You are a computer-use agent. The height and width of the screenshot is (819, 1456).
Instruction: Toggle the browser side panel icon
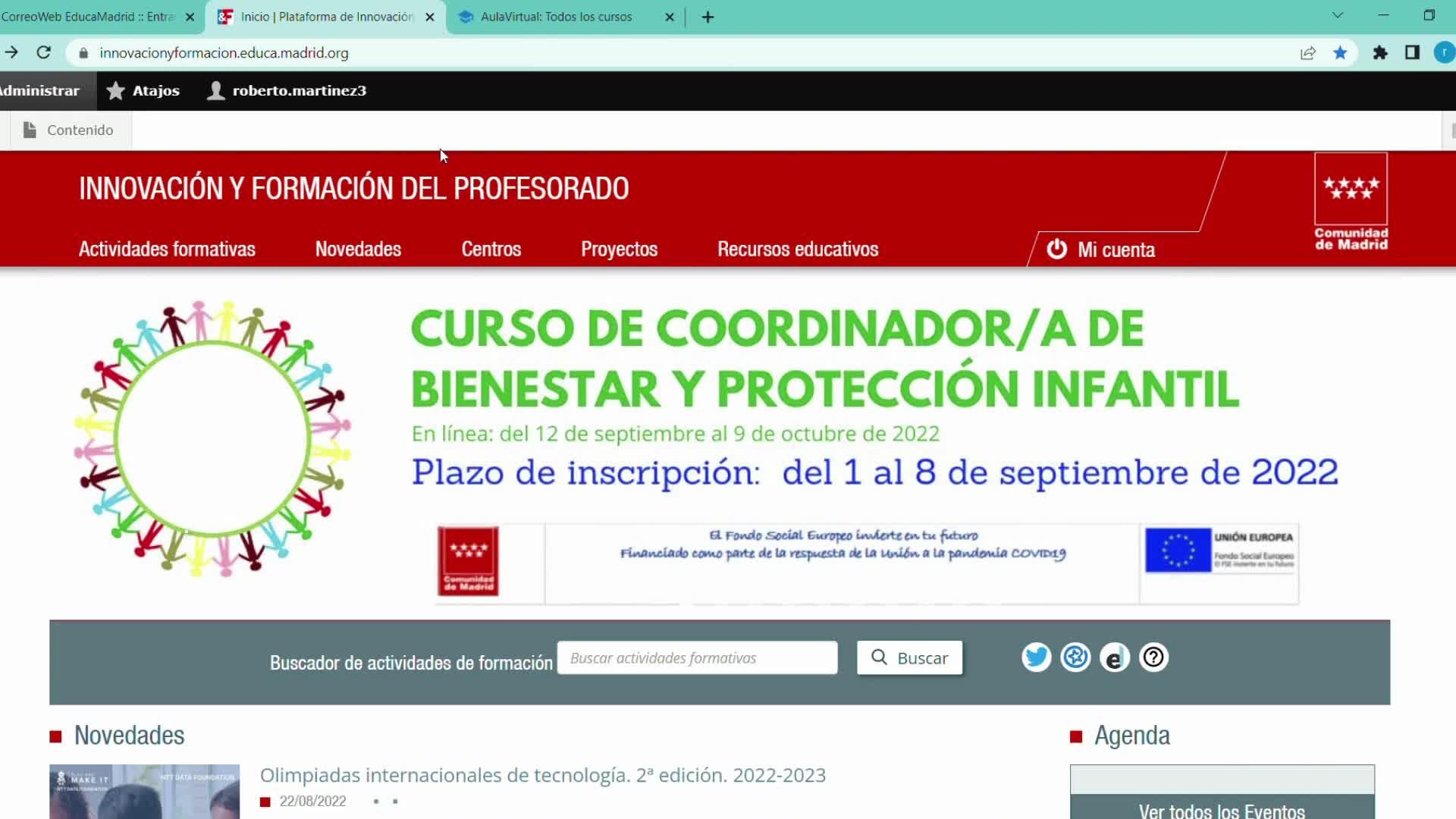(1412, 53)
